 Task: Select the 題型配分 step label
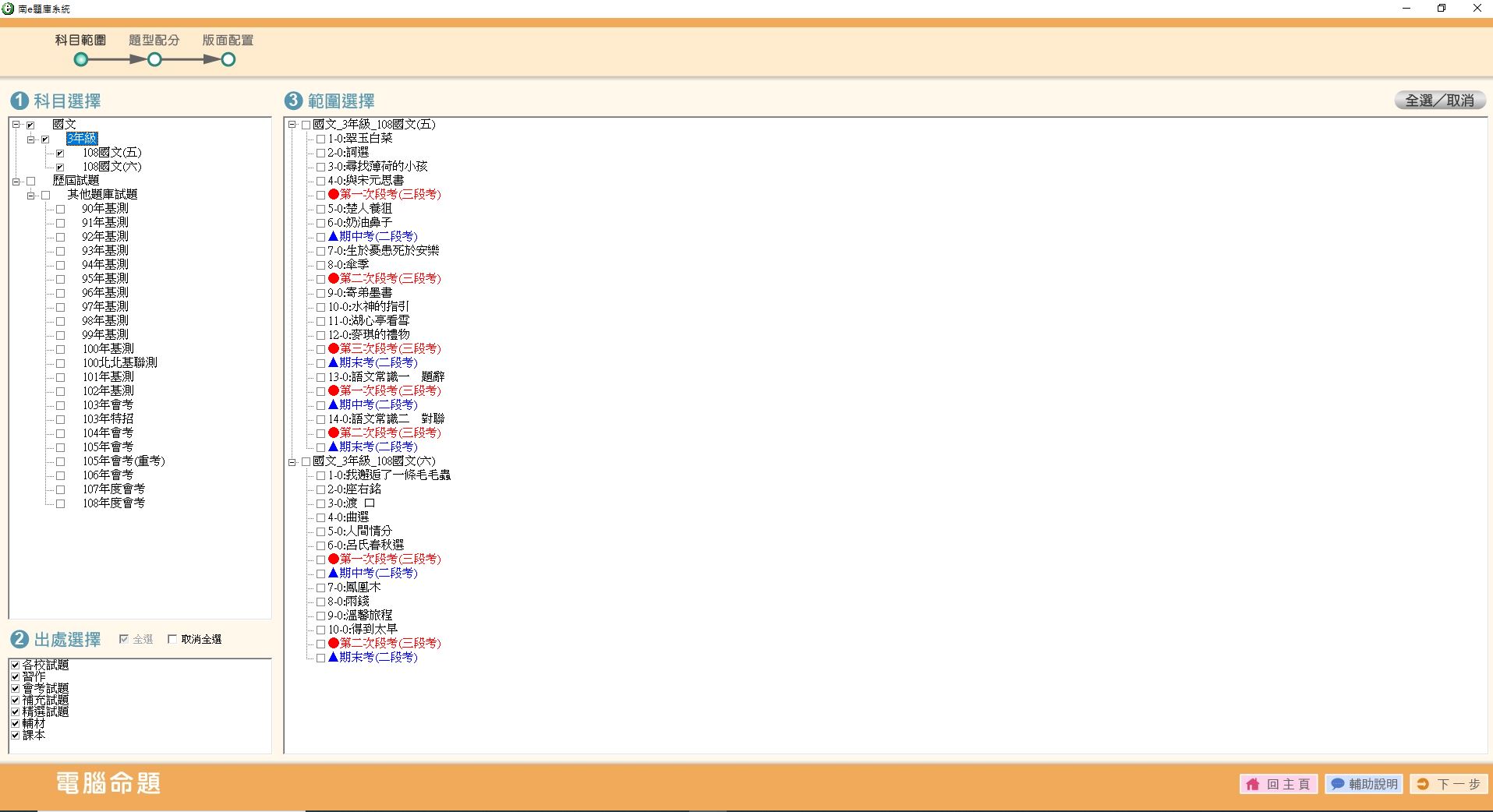(154, 40)
